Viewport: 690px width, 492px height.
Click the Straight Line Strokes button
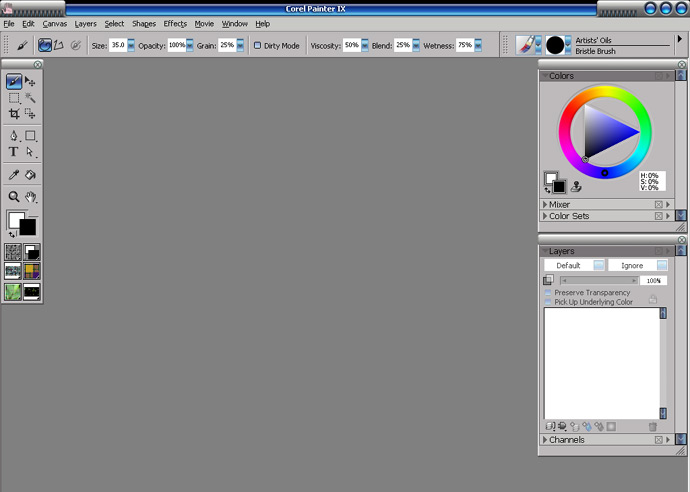click(x=59, y=45)
